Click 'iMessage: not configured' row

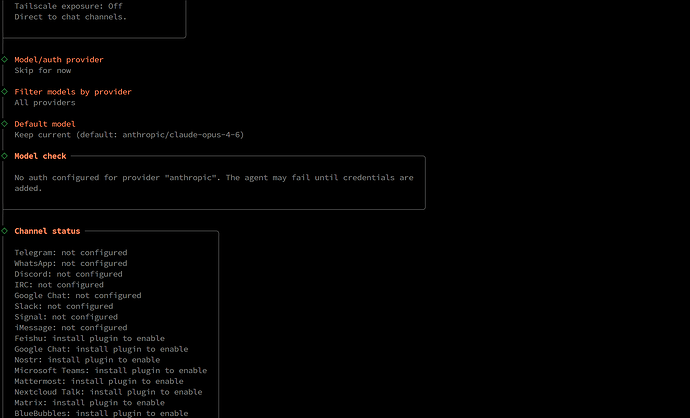71,328
